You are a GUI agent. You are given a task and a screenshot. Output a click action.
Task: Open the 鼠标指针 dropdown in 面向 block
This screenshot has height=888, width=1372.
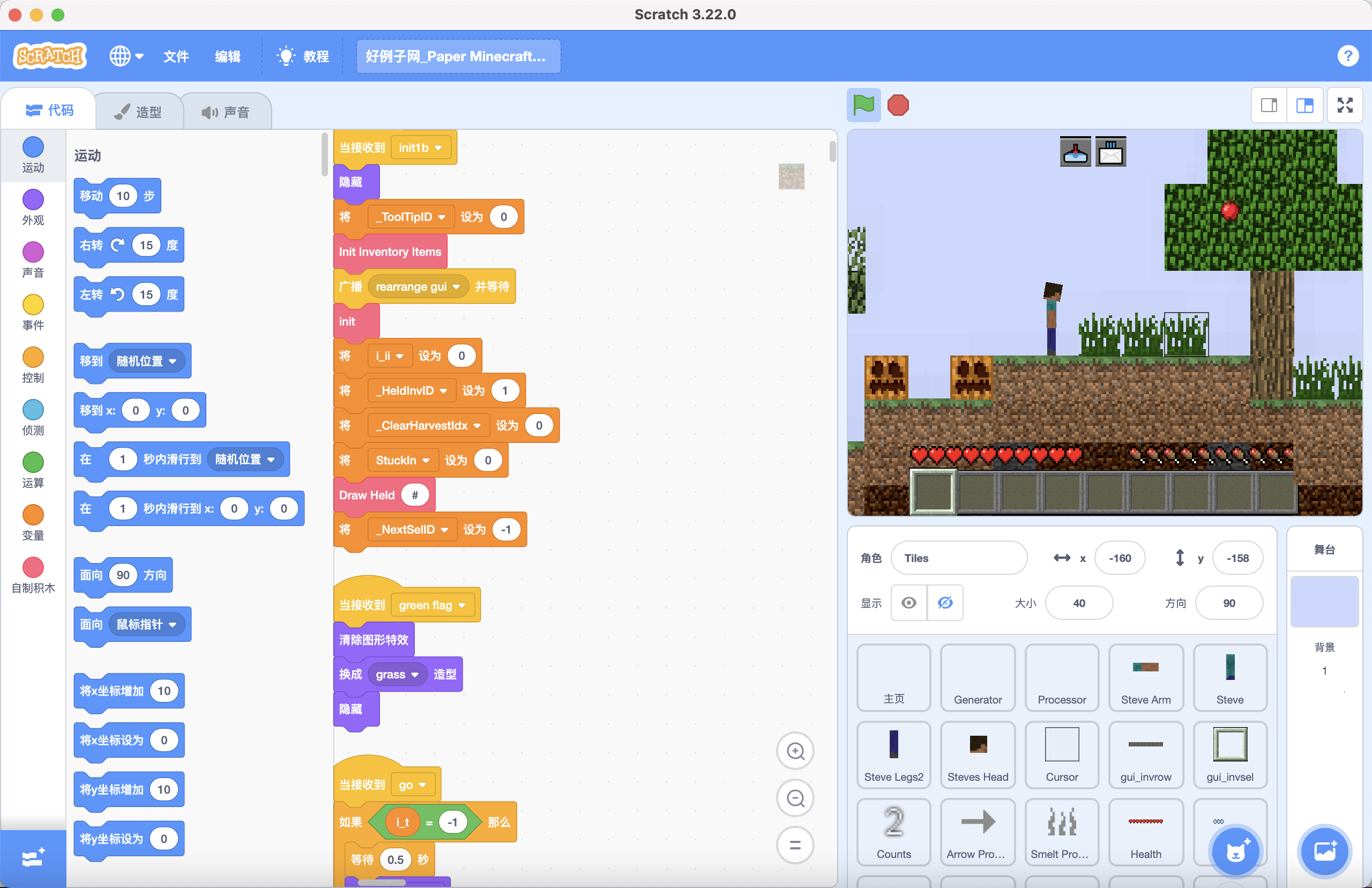(146, 624)
